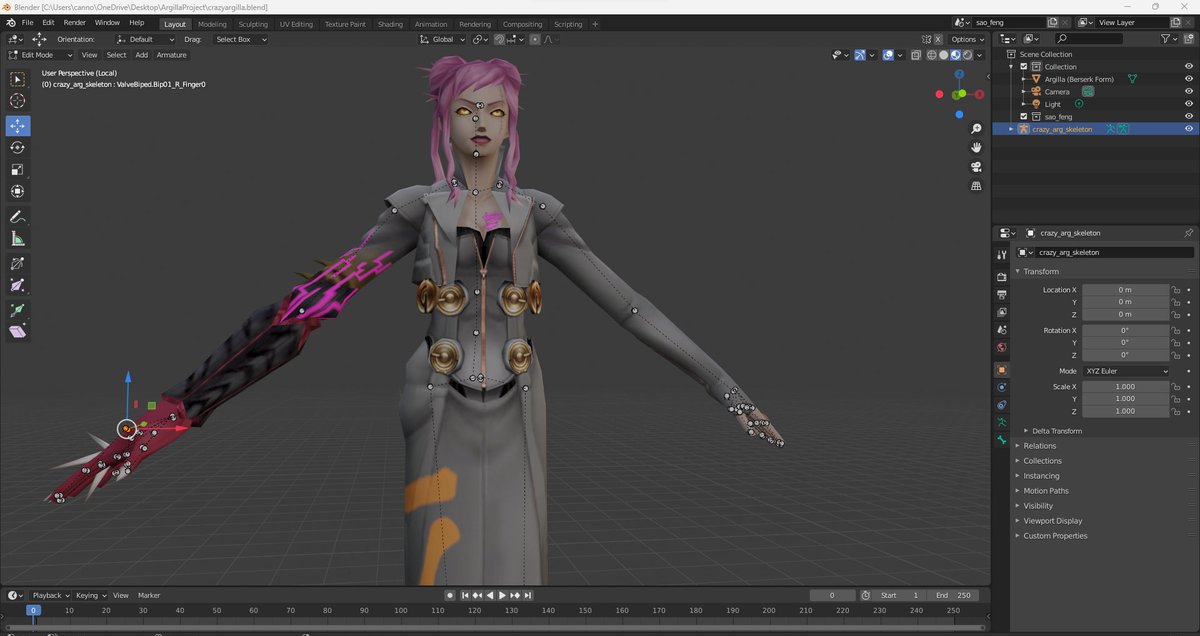Toggle lock on Location X
The width and height of the screenshot is (1200, 636).
pos(1176,290)
